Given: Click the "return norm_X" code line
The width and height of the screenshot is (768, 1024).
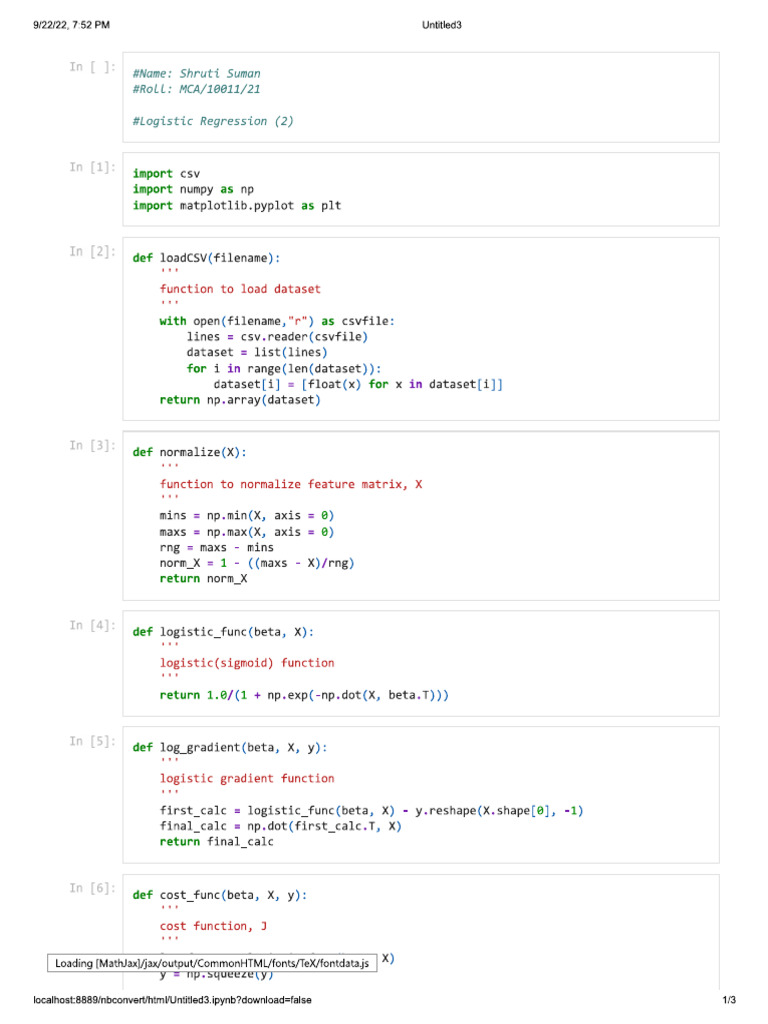Looking at the screenshot, I should pyautogui.click(x=203, y=579).
